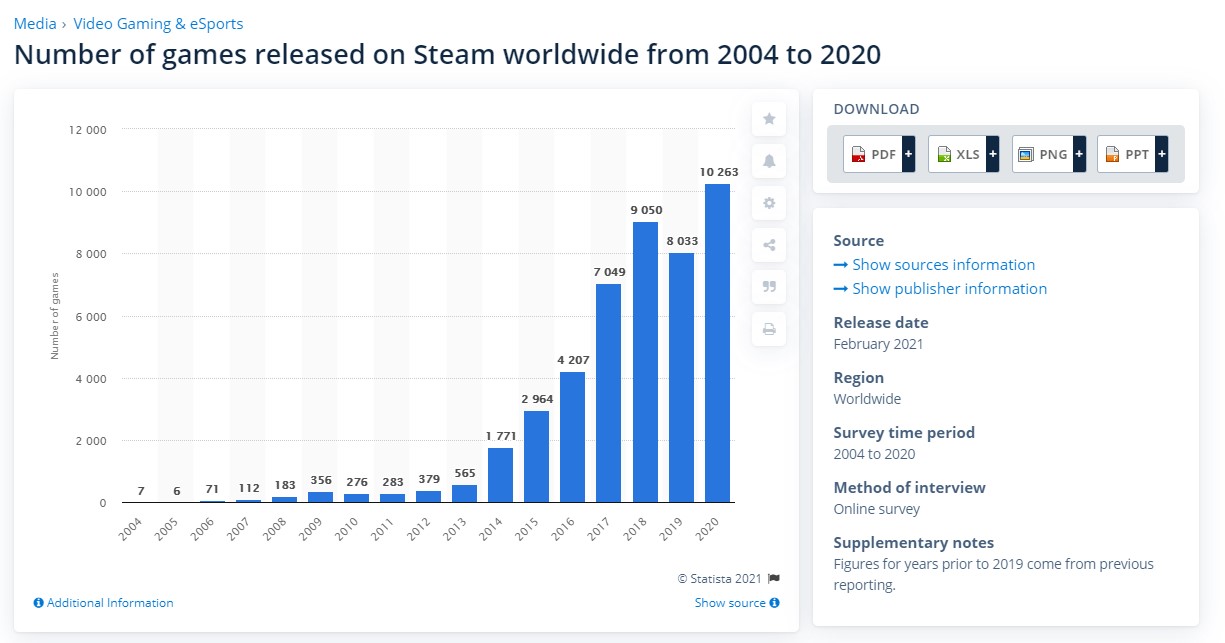Screen dimensions: 1225x643
Task: Click the 12 000 y-axis label
Action: [89, 129]
